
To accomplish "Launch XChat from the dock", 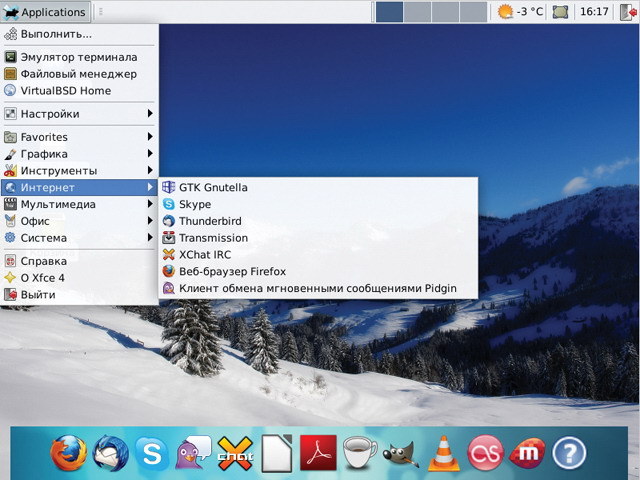I will coord(236,454).
